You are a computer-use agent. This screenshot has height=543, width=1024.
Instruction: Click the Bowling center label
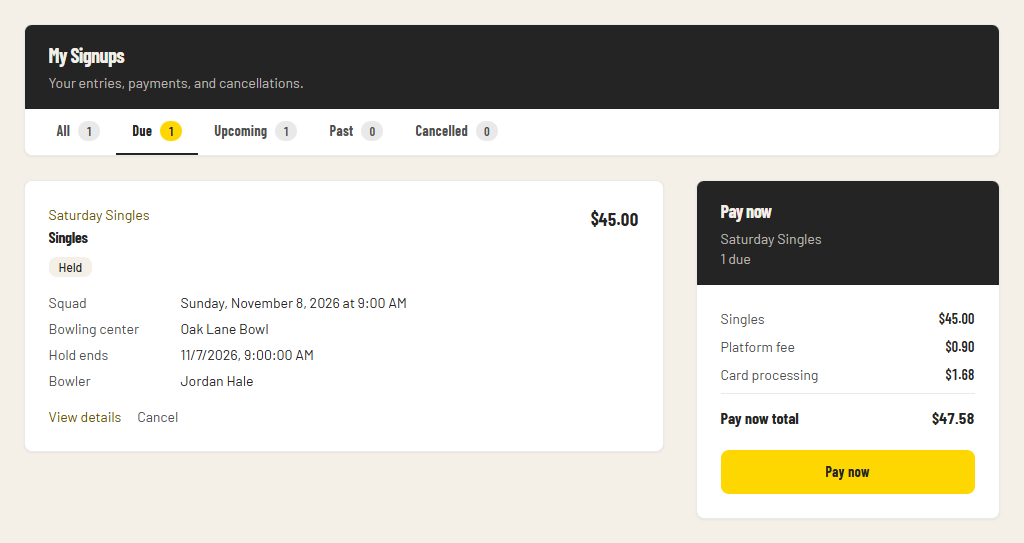click(93, 329)
